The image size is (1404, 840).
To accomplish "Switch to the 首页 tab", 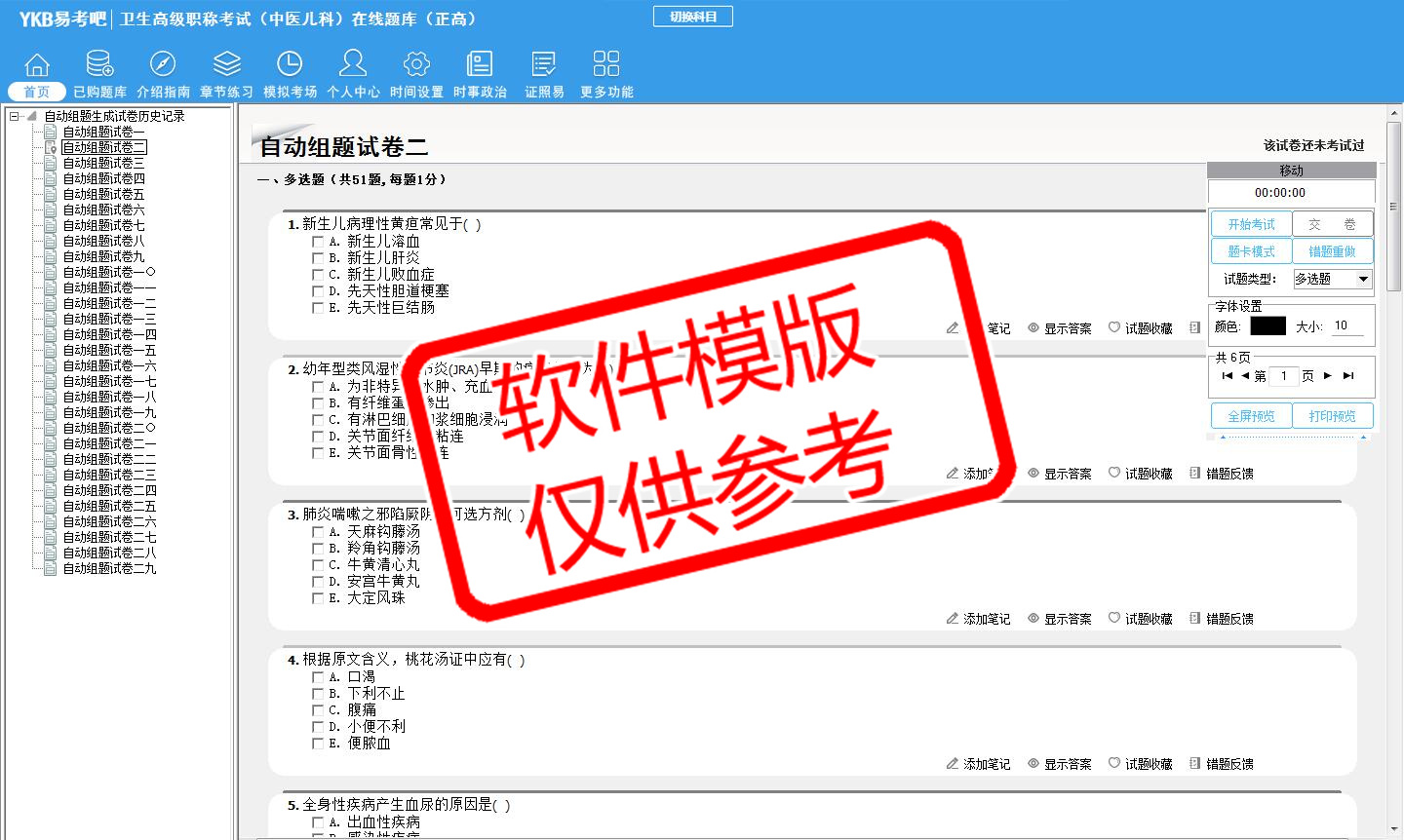I will pyautogui.click(x=37, y=92).
